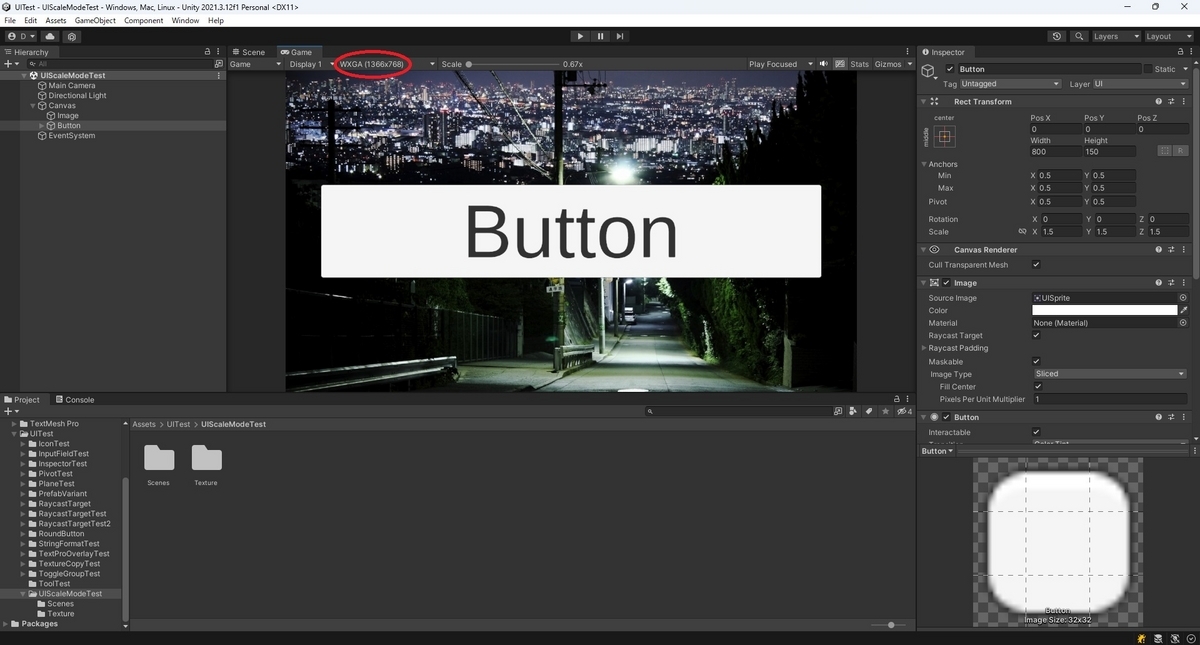Toggle hidden packages visibility icon
The width and height of the screenshot is (1200, 645).
904,411
